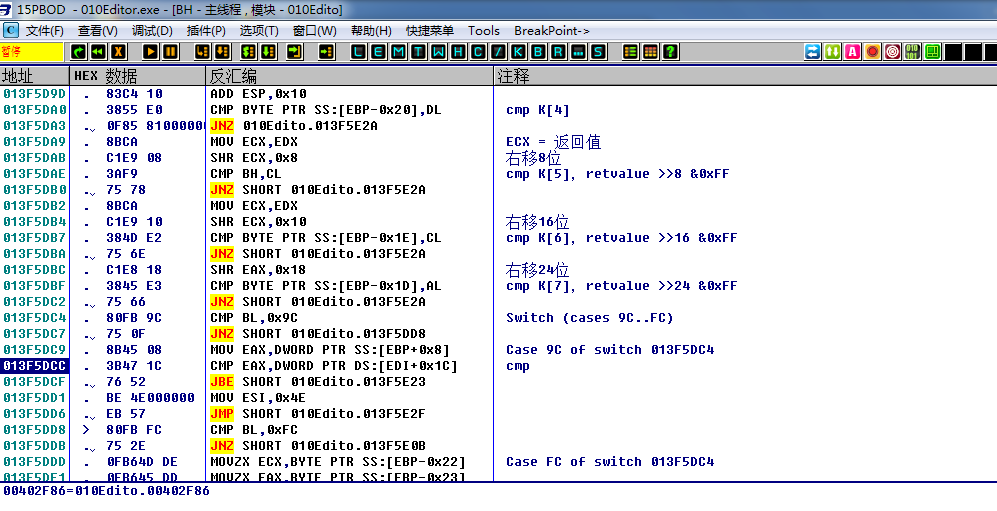Open the 选项(T) menu
The width and height of the screenshot is (997, 511).
pos(259,31)
